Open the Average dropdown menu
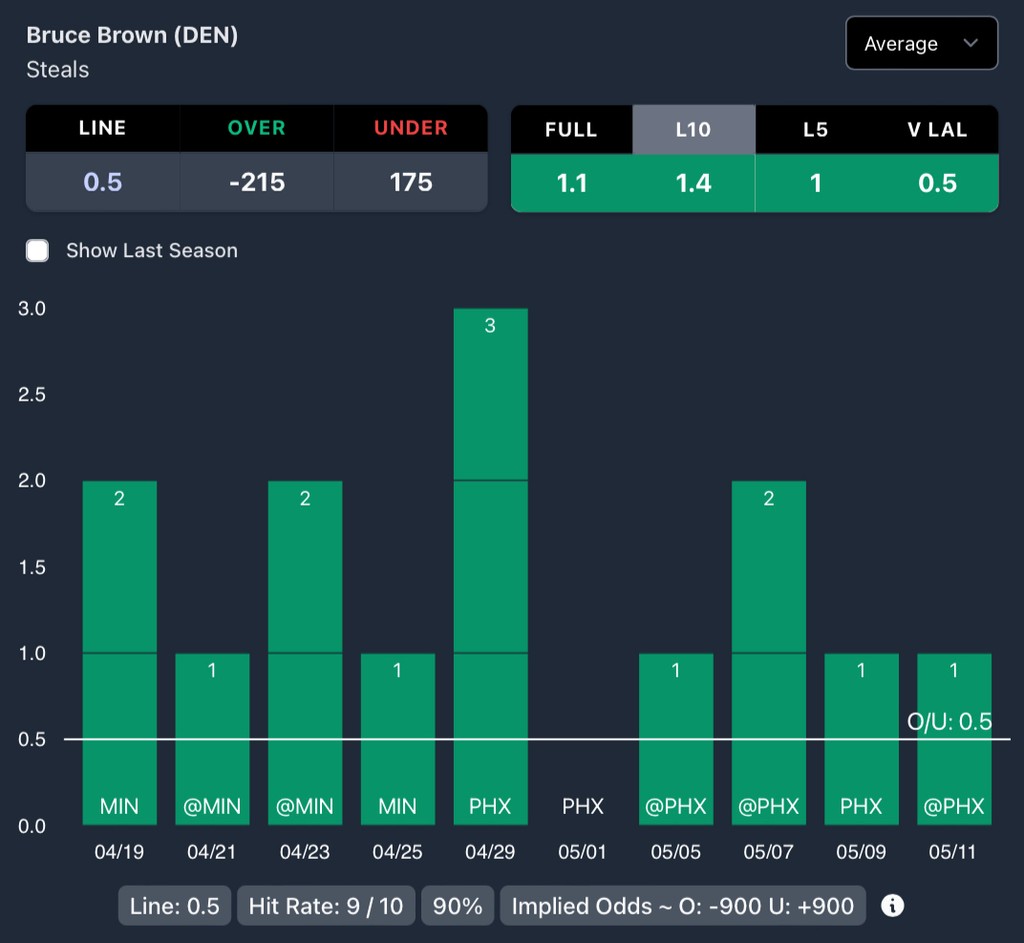1024x943 pixels. tap(921, 43)
